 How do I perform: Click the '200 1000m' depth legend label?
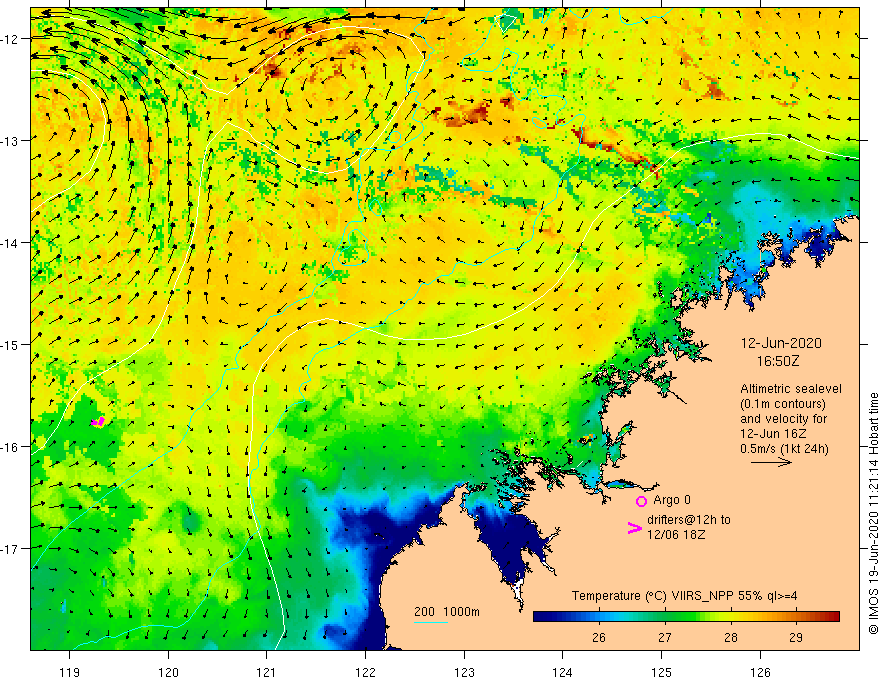(447, 612)
